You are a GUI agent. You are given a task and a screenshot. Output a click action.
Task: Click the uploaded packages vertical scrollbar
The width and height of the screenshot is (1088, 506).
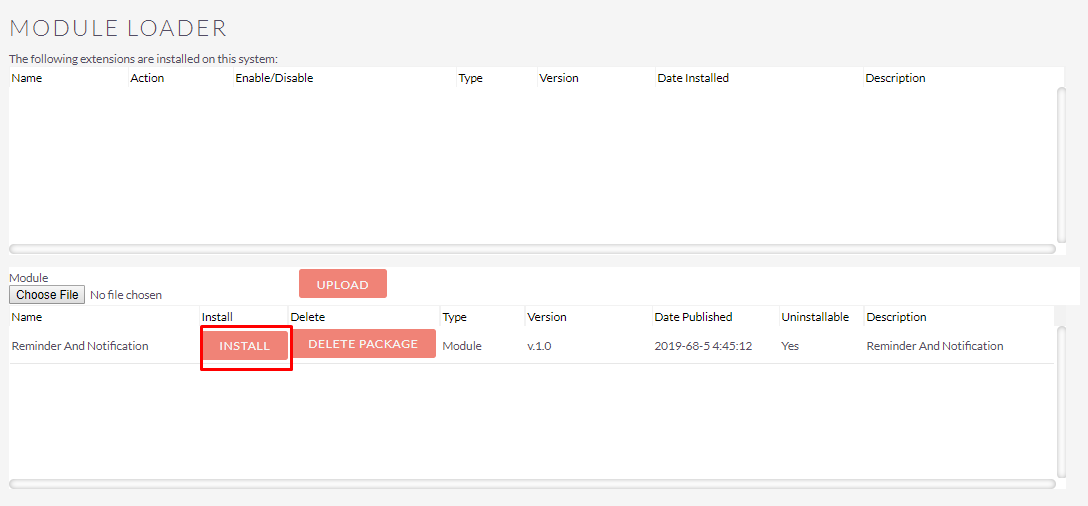1061,401
